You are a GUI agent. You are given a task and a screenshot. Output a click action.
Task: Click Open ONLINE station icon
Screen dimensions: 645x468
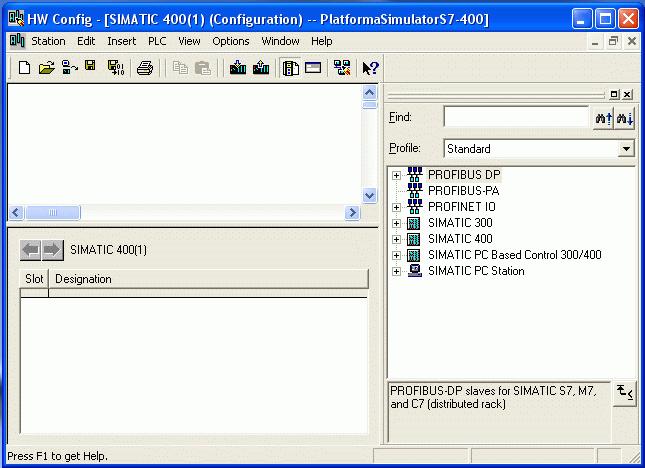[70, 67]
